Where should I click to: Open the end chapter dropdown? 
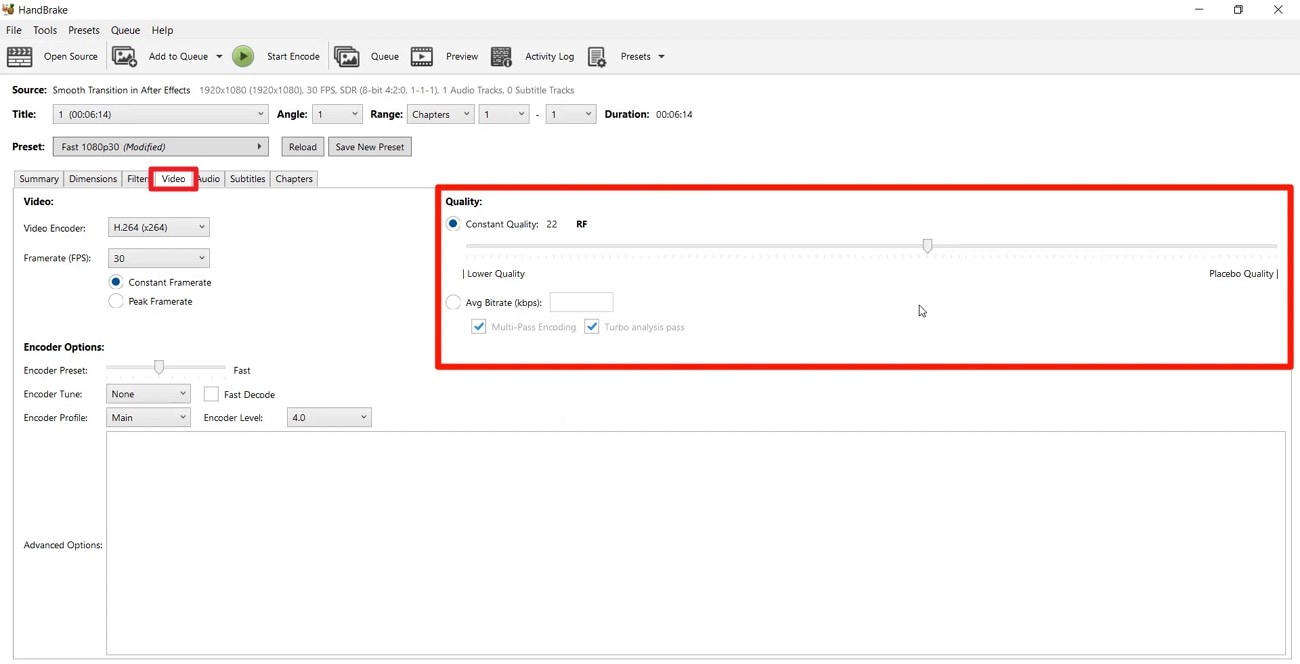click(571, 114)
